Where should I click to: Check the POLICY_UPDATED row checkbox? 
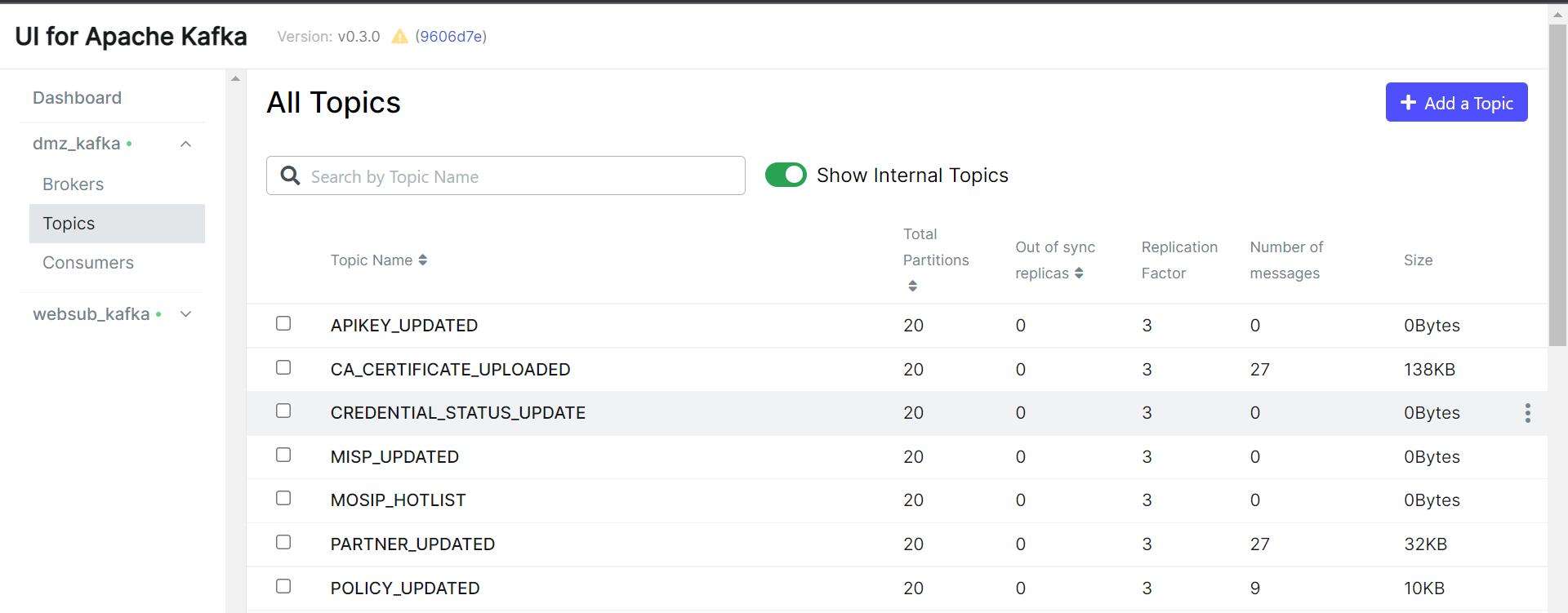point(283,586)
